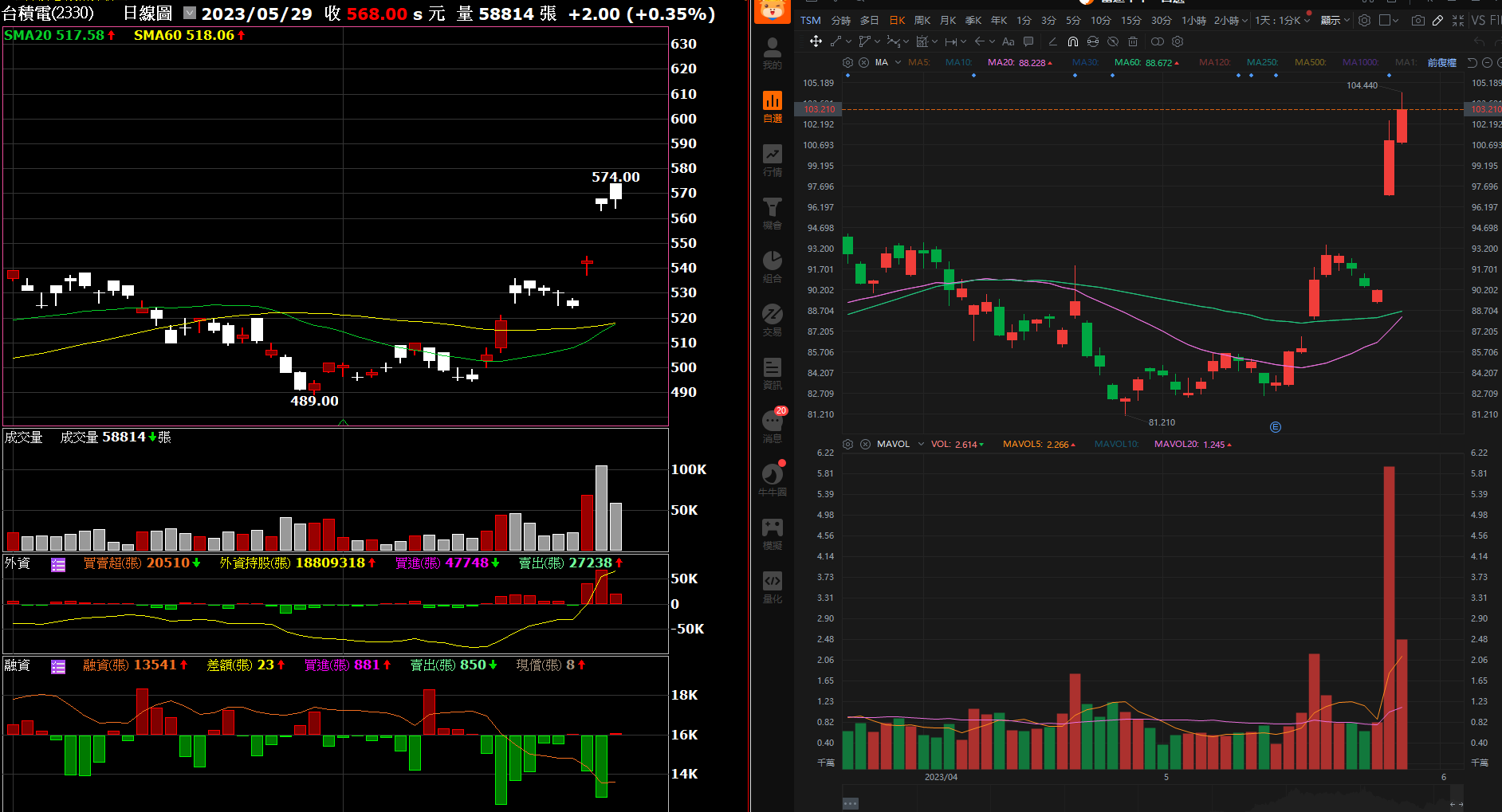
Task: Open the 行情 quotes sidebar icon
Action: click(x=772, y=159)
